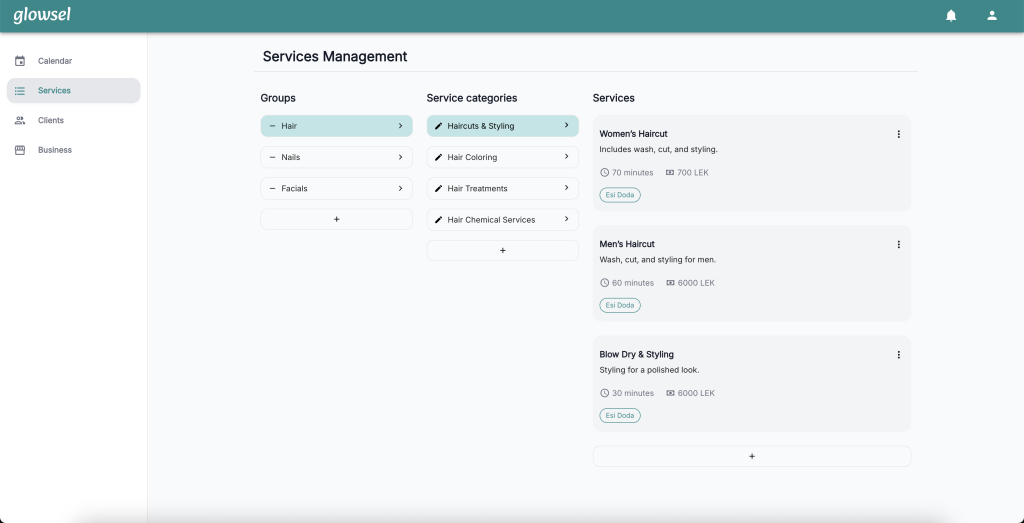Viewport: 1024px width, 523px height.
Task: Expand the Nails group chevron
Action: click(x=400, y=157)
